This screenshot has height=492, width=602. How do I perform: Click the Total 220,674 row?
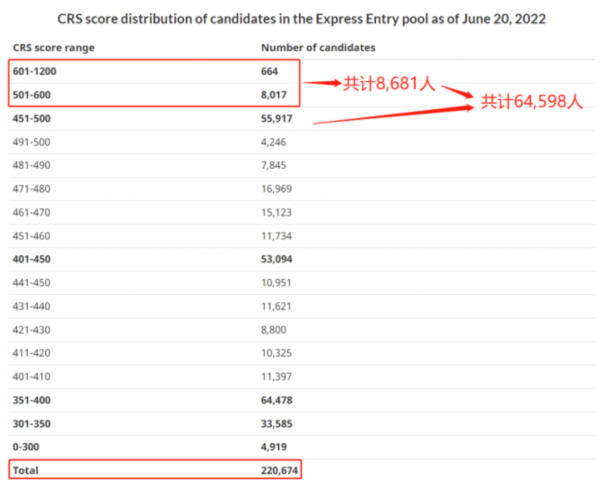point(155,470)
